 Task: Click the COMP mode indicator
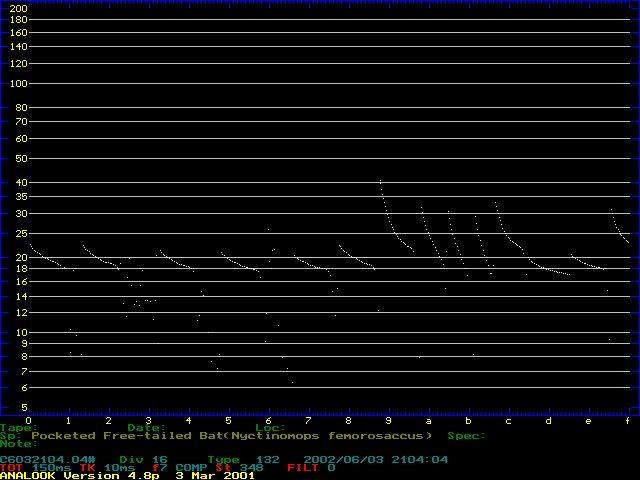click(192, 467)
